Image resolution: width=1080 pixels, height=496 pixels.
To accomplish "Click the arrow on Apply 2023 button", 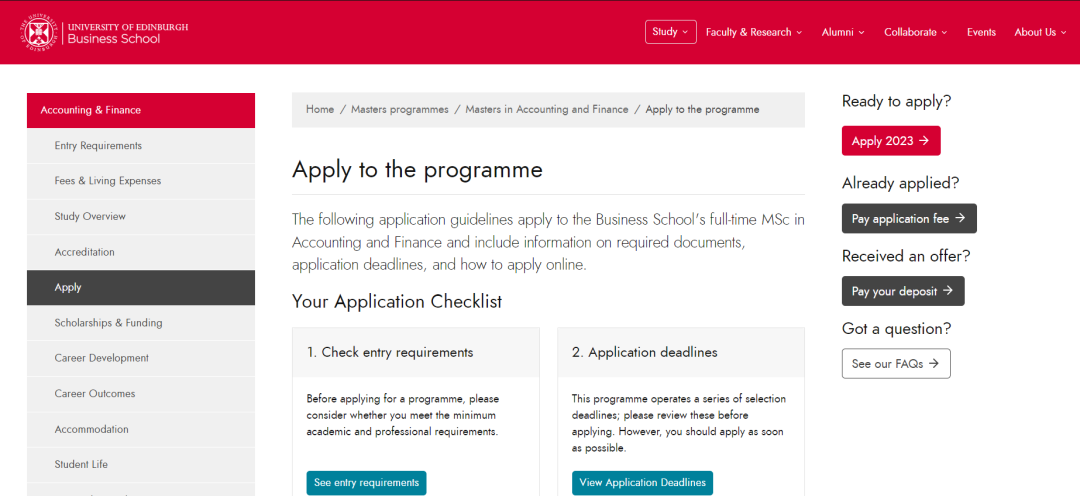I will pyautogui.click(x=924, y=141).
